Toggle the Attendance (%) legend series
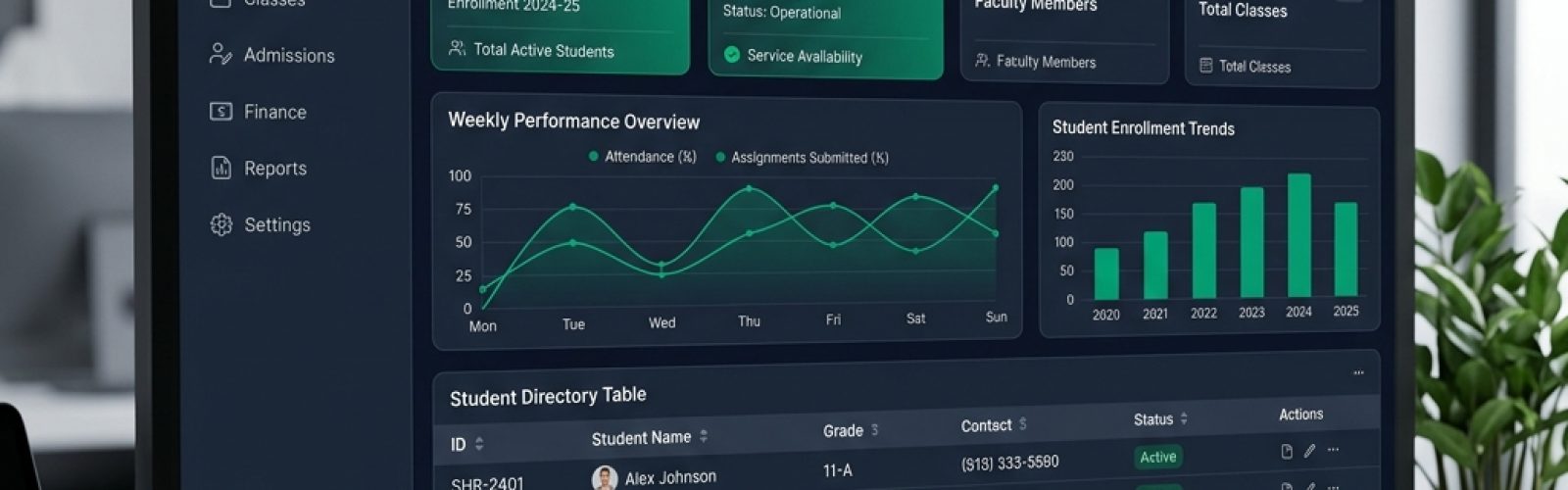The width and height of the screenshot is (1568, 490). click(x=643, y=157)
